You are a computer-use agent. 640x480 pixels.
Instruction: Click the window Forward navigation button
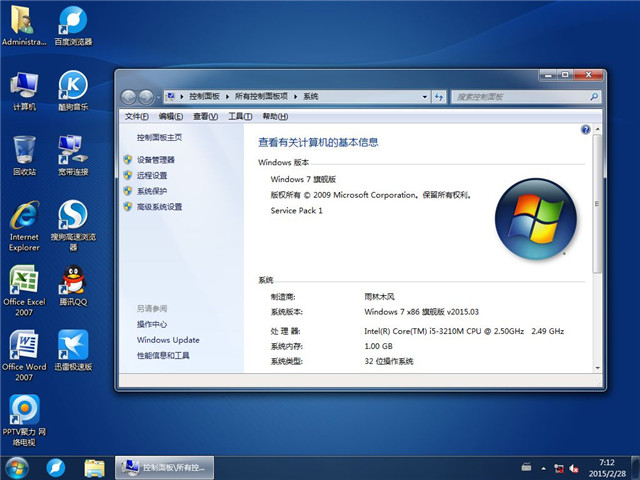point(146,97)
